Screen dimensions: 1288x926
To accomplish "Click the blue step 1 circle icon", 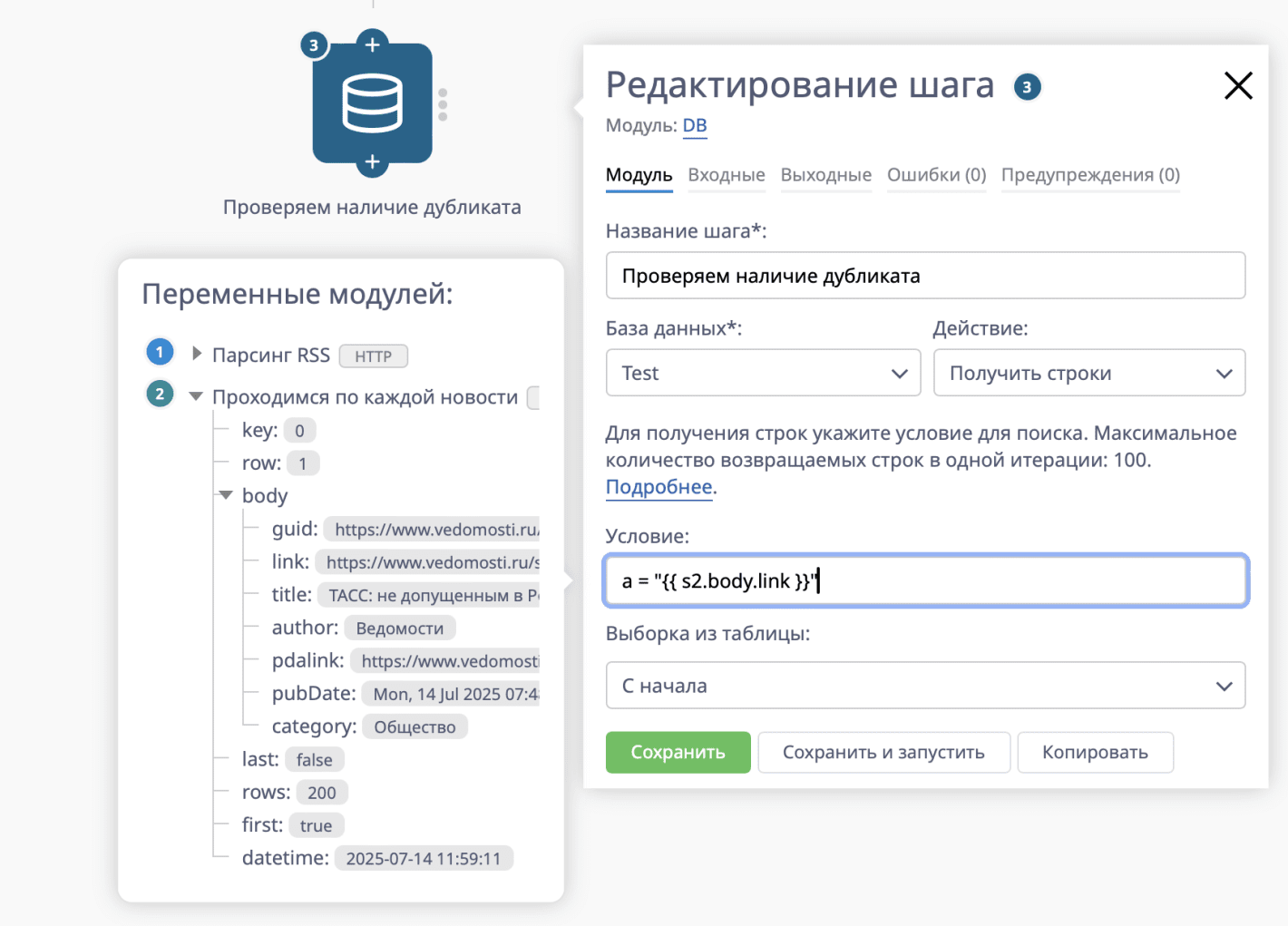I will pyautogui.click(x=160, y=351).
